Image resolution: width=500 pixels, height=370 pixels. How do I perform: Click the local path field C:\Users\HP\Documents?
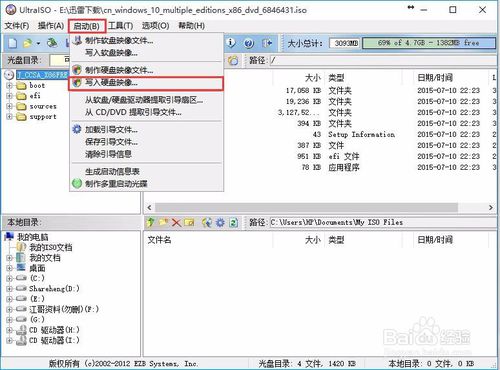point(383,222)
